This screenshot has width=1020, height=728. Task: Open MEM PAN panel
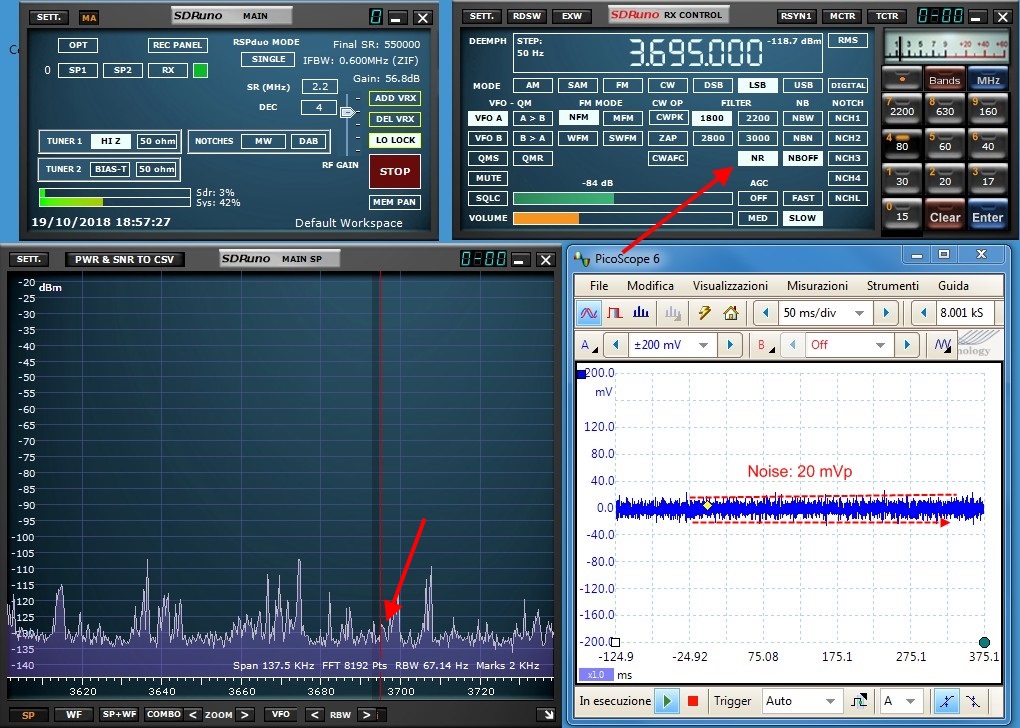pos(395,202)
